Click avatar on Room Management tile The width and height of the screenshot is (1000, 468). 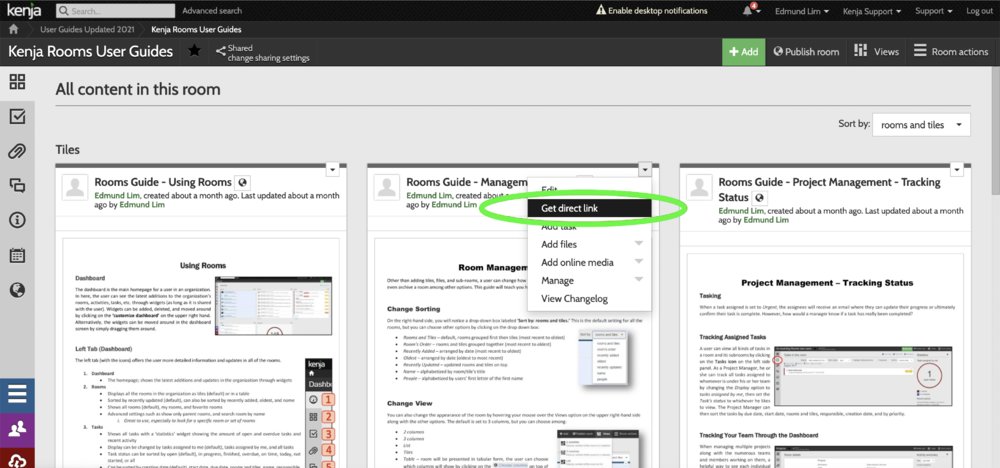point(387,187)
